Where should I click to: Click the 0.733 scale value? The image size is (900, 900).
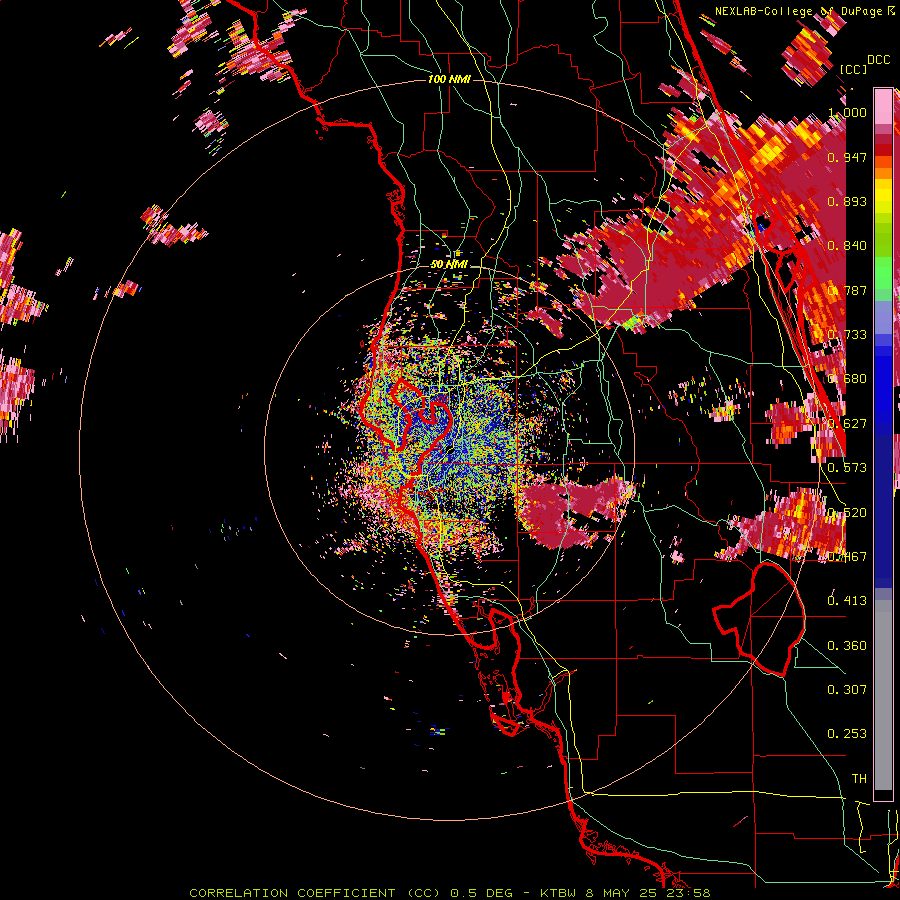(x=847, y=334)
